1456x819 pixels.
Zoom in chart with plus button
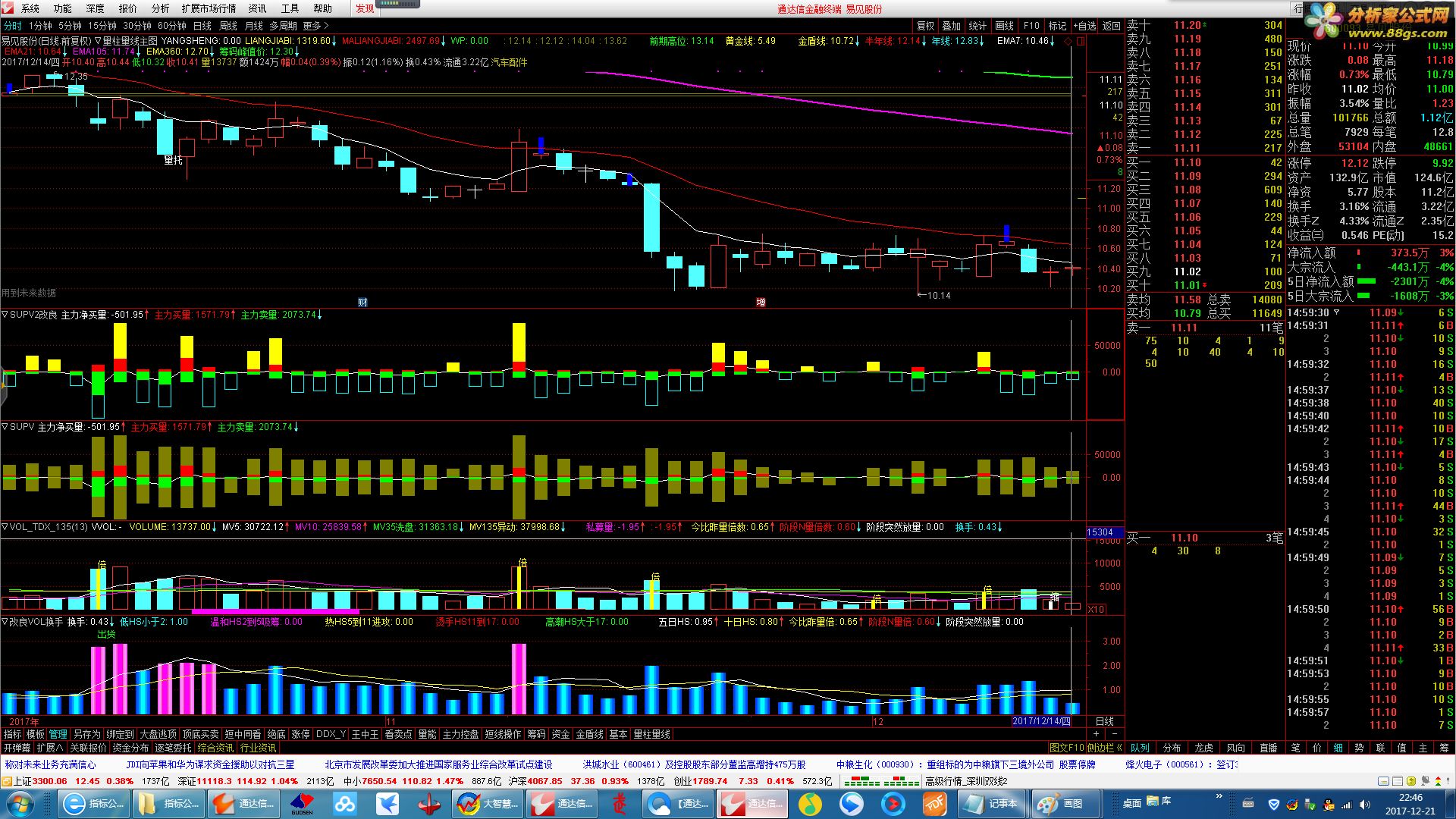tap(1096, 734)
